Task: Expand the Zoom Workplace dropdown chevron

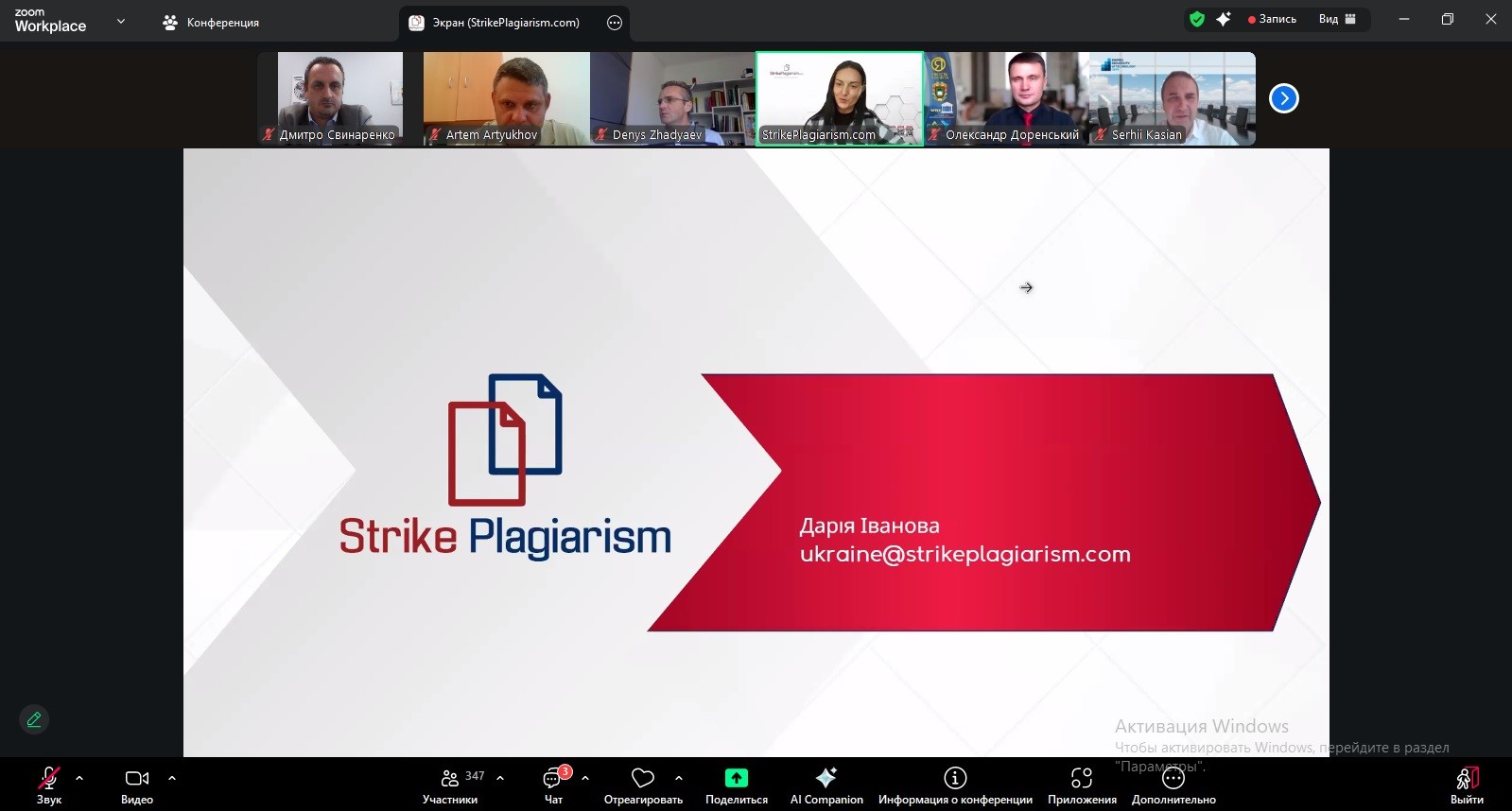Action: (x=121, y=21)
